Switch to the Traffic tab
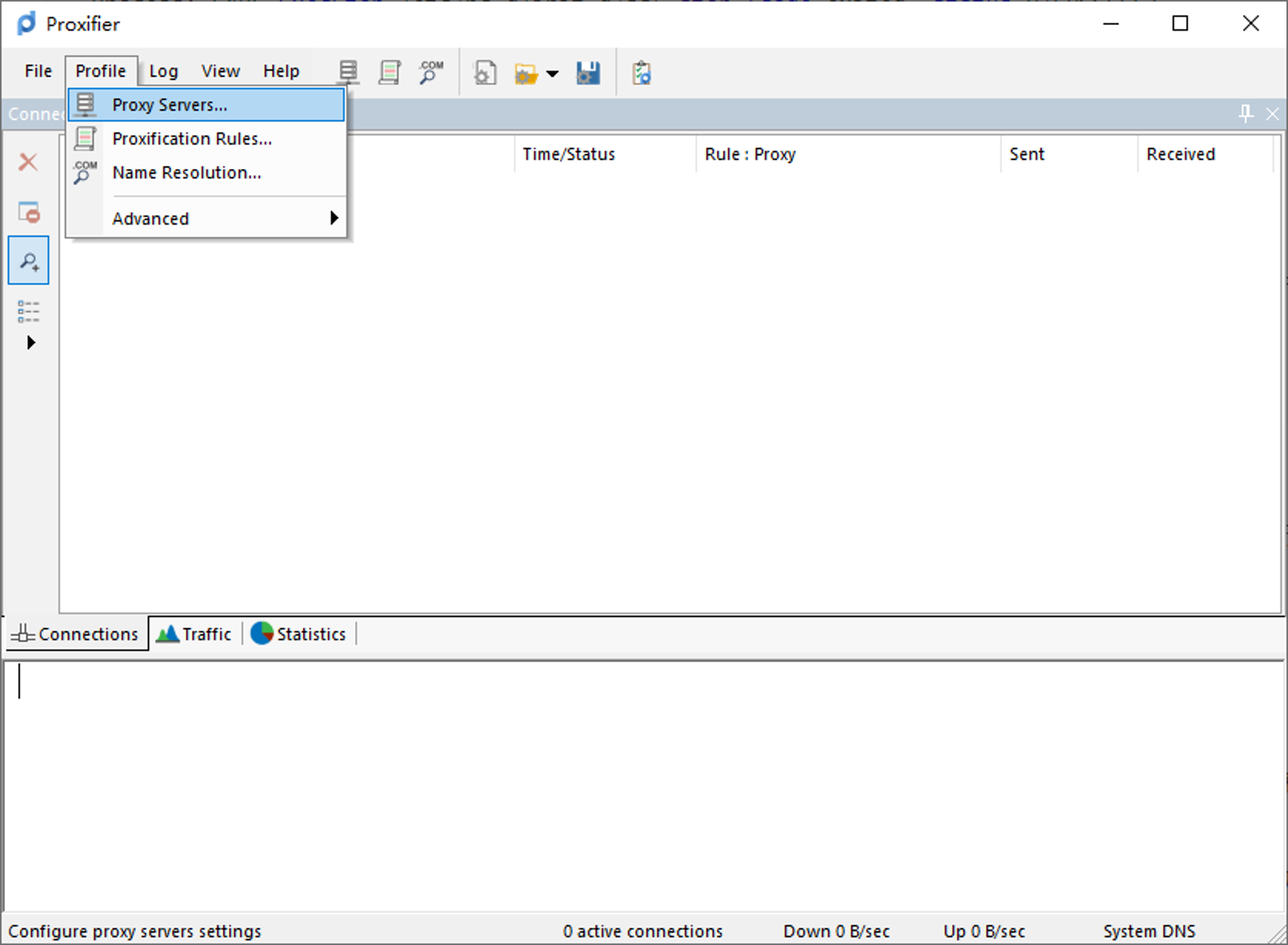The image size is (1288, 945). point(194,634)
